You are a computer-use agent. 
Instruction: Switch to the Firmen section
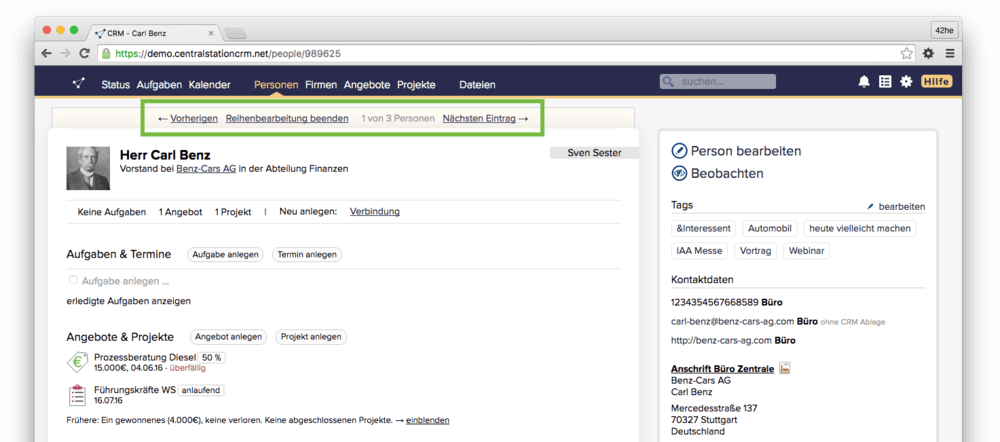320,84
